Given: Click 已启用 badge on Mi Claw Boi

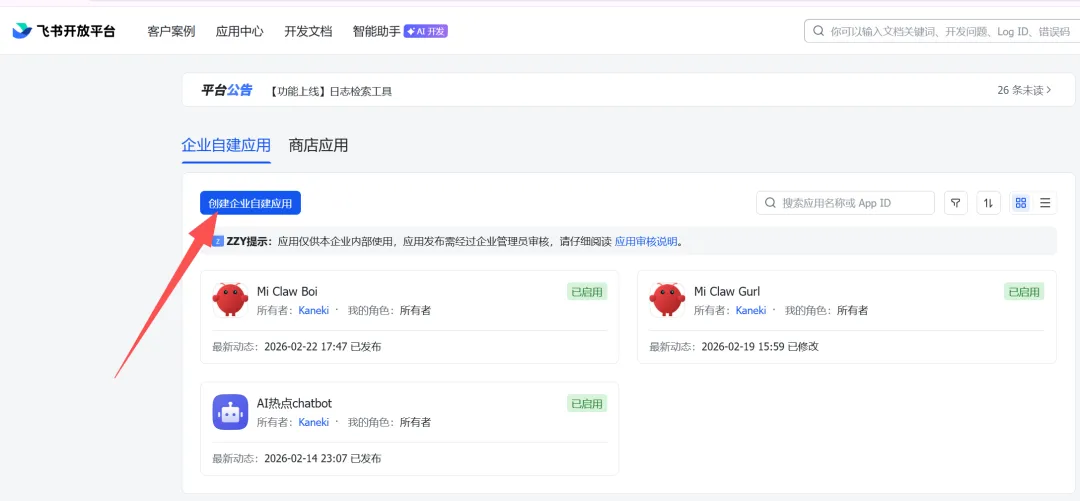Looking at the screenshot, I should click(x=587, y=292).
